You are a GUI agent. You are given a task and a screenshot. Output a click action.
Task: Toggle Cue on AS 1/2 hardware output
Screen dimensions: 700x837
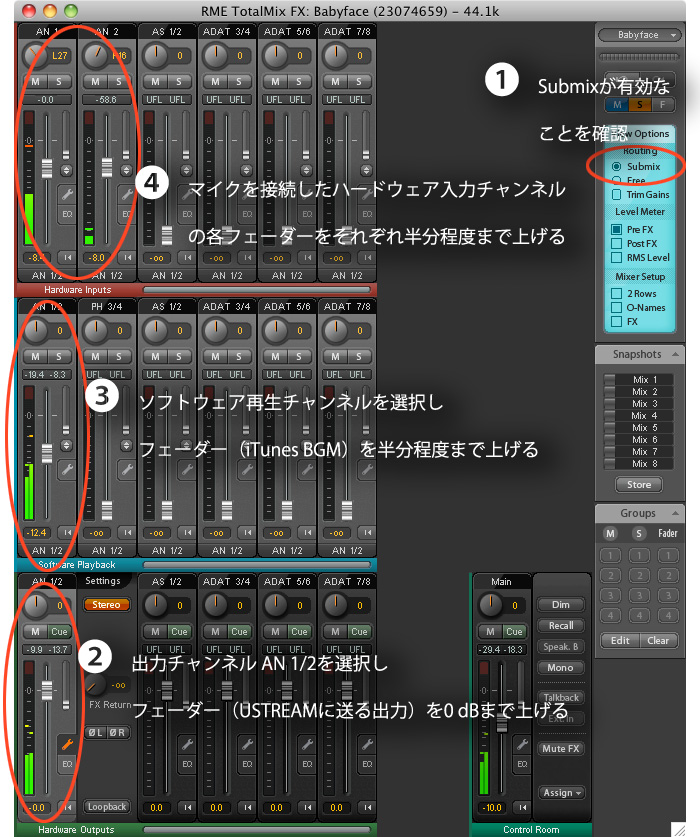(179, 631)
